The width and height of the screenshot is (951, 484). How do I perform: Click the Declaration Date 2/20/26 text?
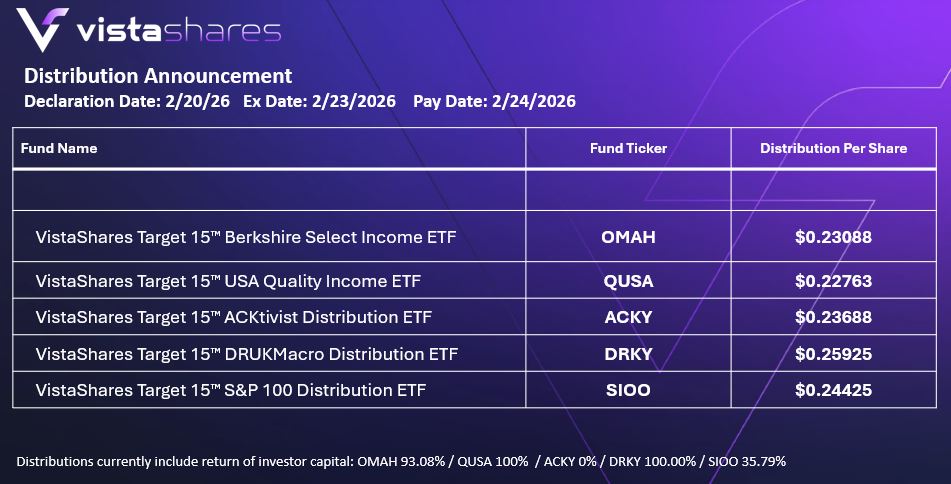[x=127, y=101]
